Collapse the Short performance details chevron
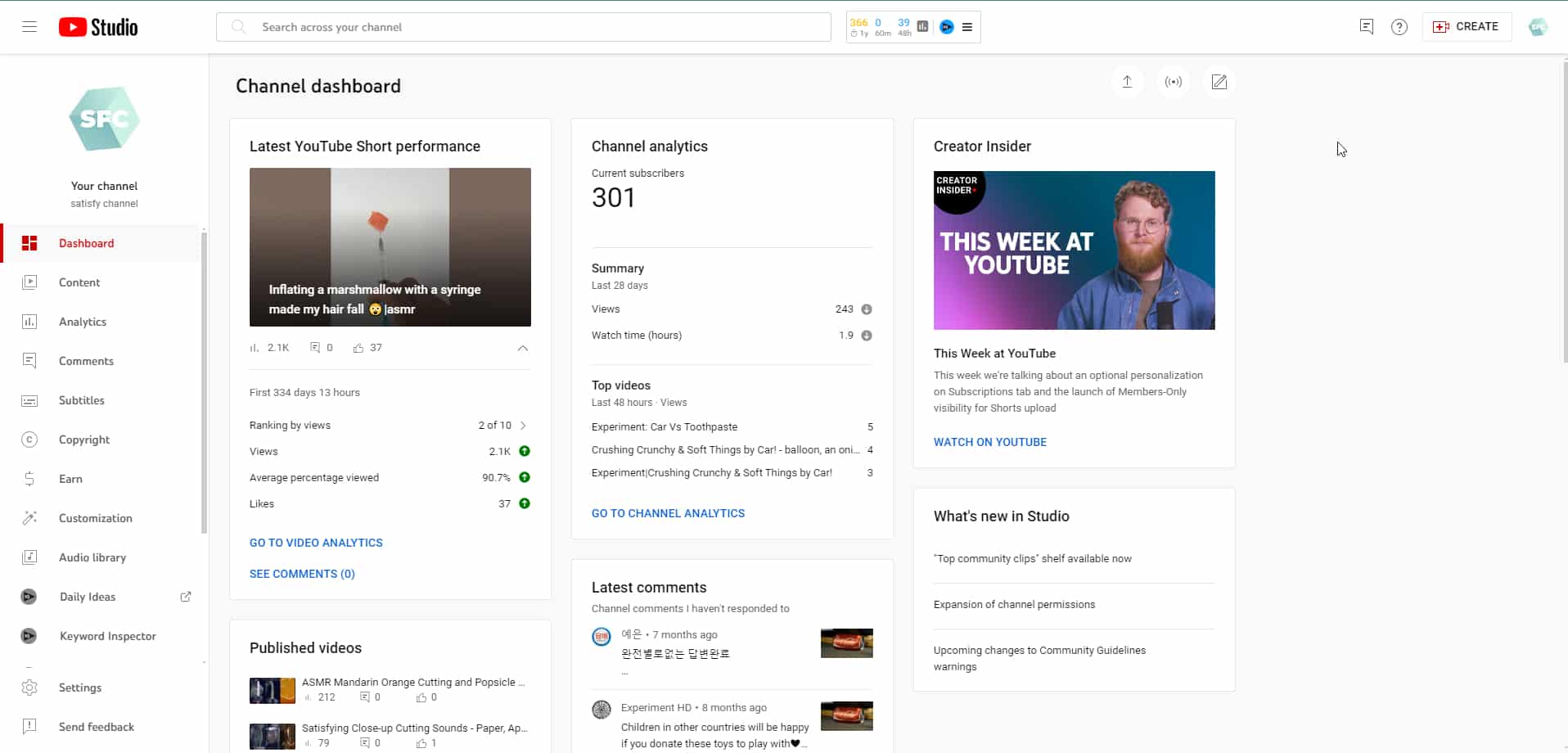Viewport: 1568px width, 753px height. 522,348
